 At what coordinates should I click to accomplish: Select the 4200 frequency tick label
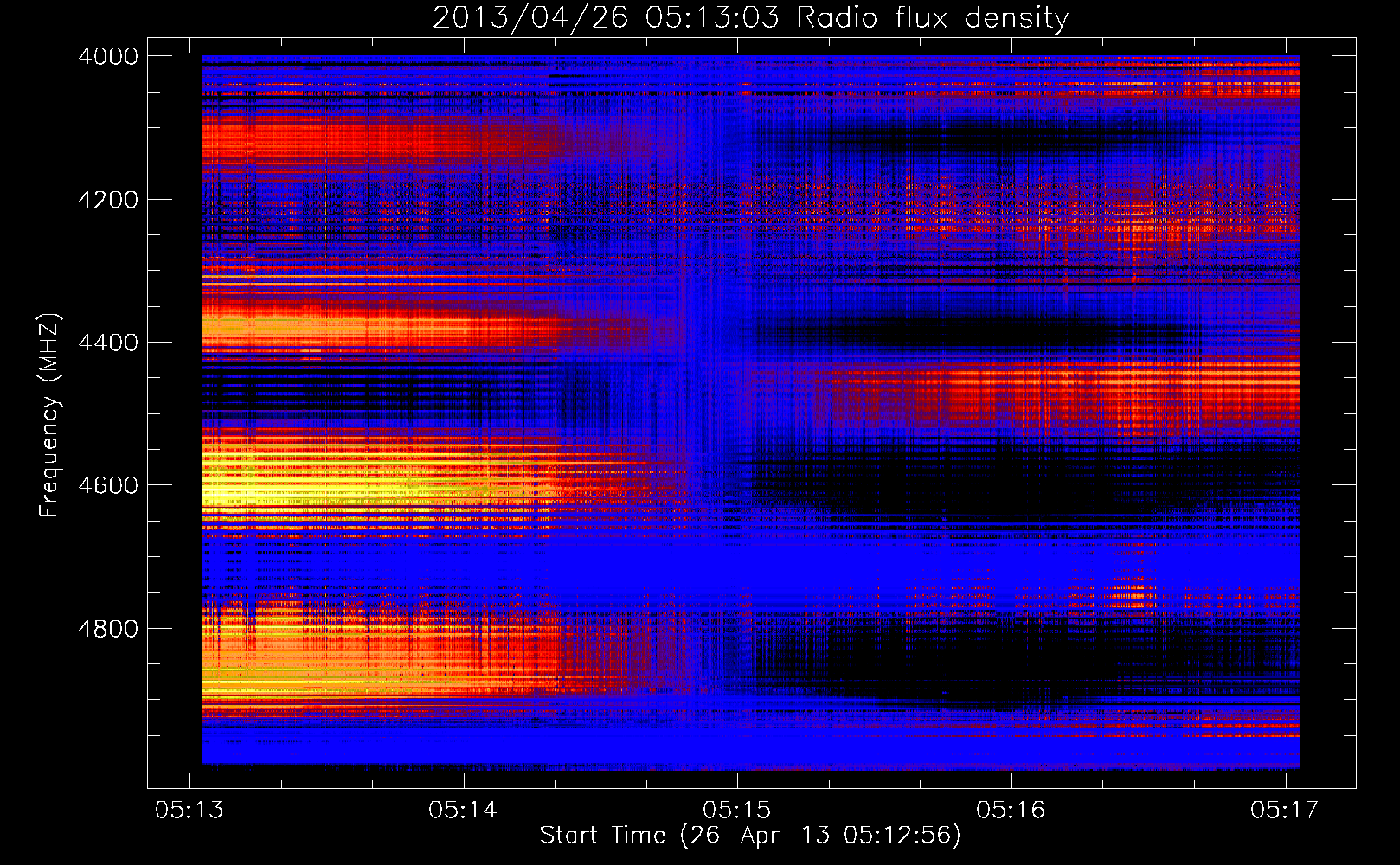(108, 200)
